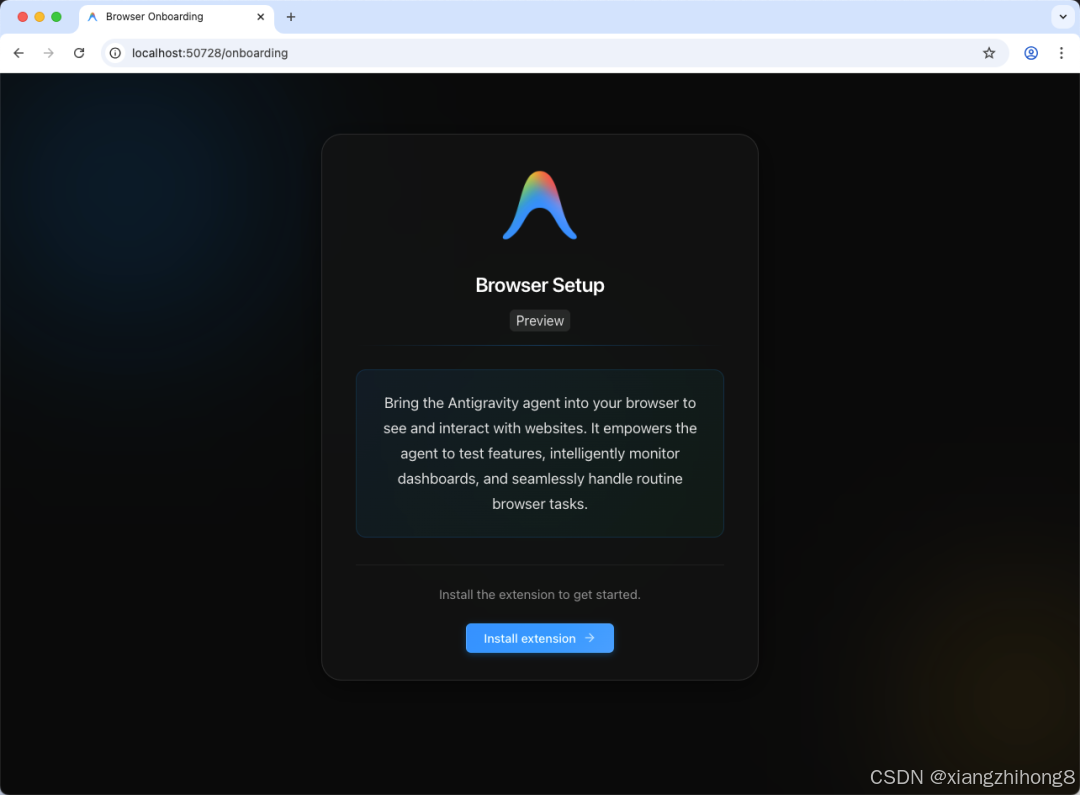Viewport: 1080px width, 795px height.
Task: Click the red close window button
Action: [x=23, y=17]
